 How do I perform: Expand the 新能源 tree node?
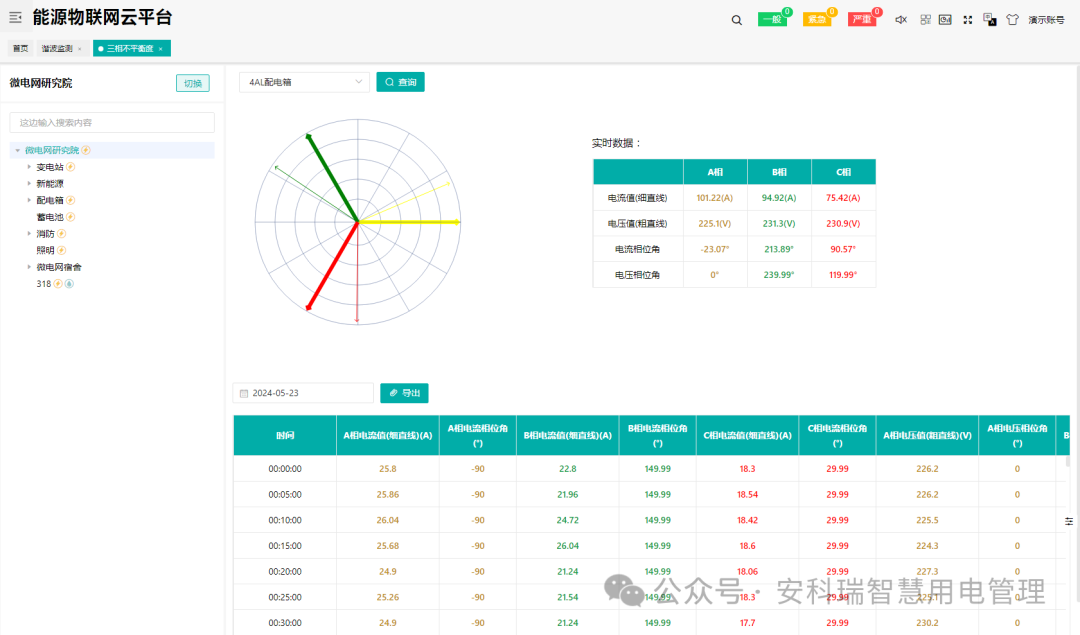coord(29,183)
